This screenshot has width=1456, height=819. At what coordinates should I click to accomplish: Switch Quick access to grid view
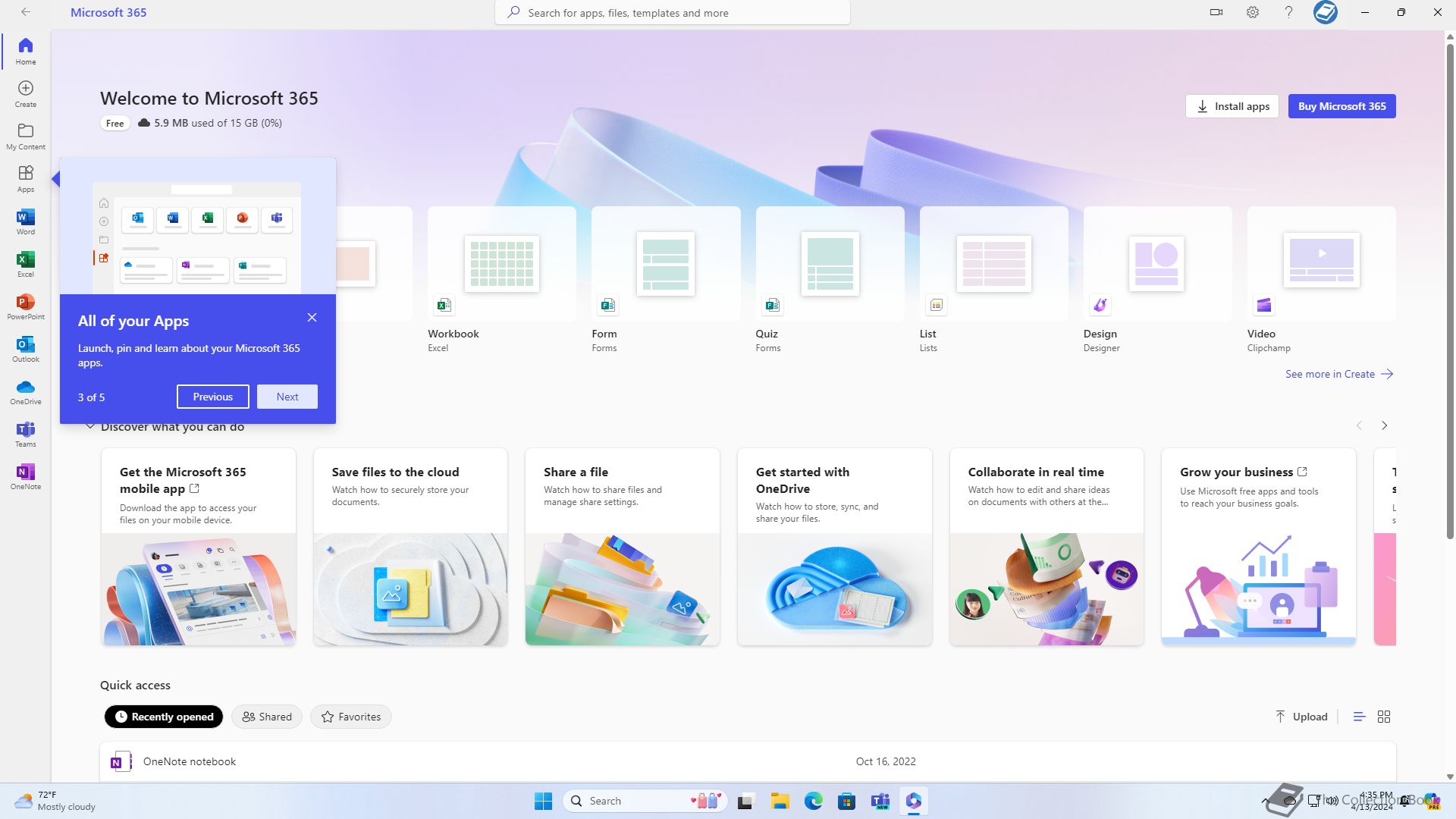click(1384, 717)
